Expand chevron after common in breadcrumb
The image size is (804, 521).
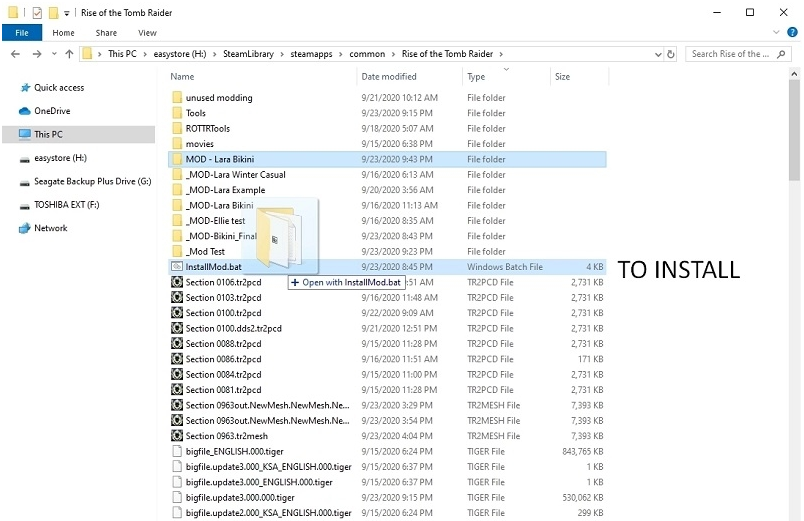[393, 54]
